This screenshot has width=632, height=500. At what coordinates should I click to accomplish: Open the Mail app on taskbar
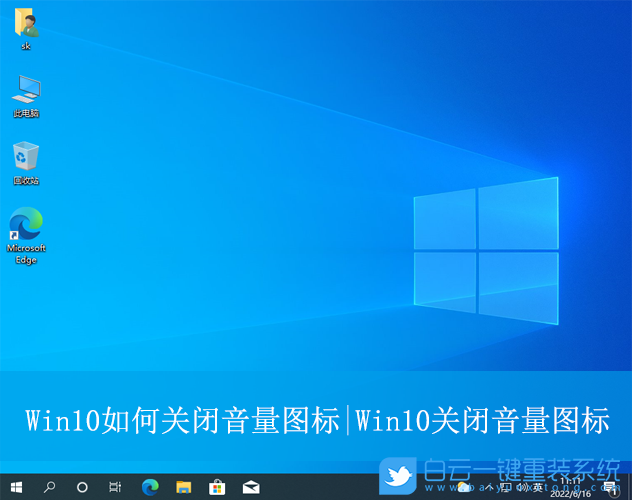tap(251, 488)
